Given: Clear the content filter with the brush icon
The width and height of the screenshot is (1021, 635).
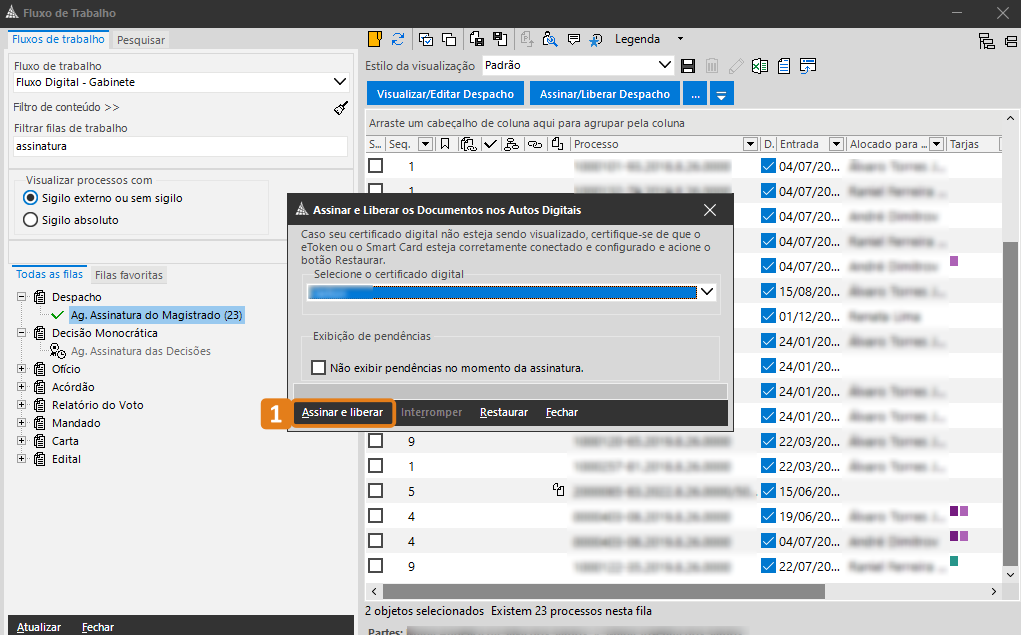Looking at the screenshot, I should [341, 107].
